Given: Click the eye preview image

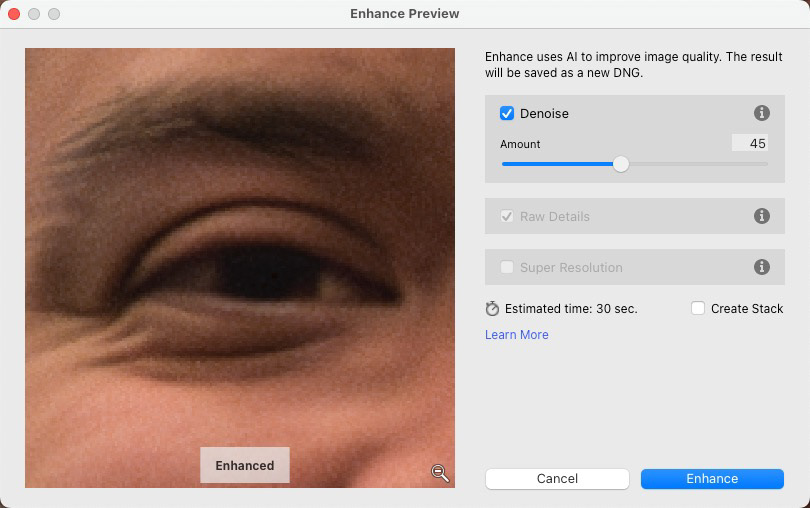Looking at the screenshot, I should tap(240, 268).
